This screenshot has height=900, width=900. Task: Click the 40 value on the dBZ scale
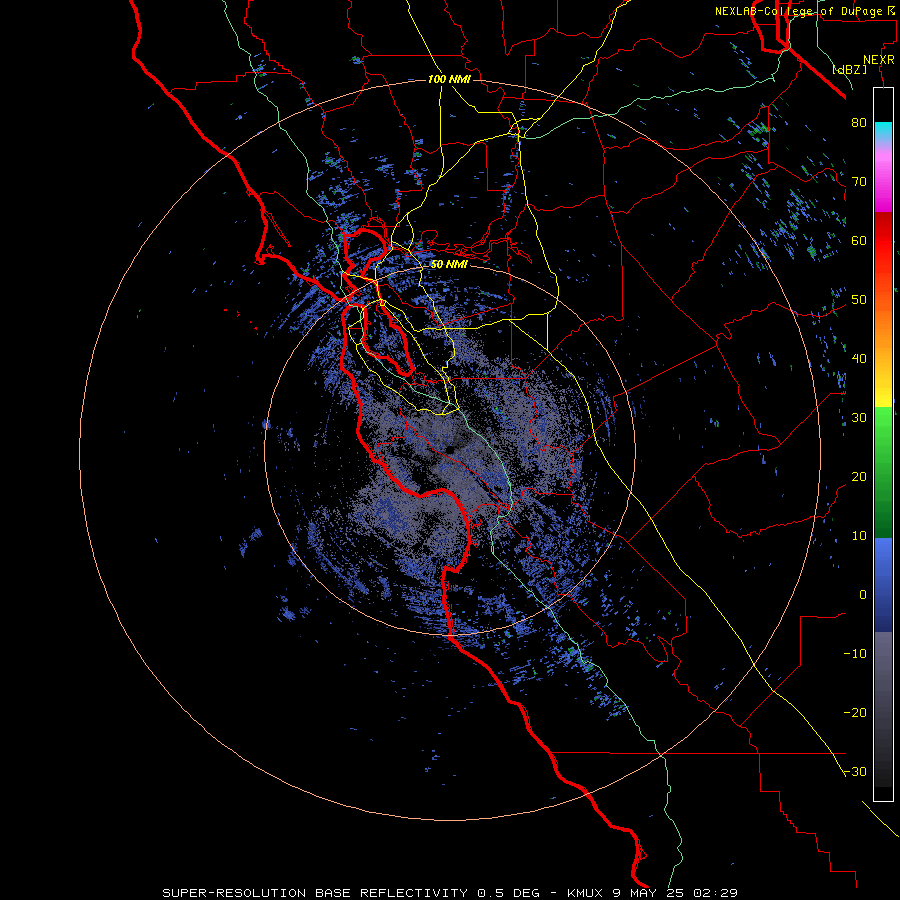click(x=859, y=359)
